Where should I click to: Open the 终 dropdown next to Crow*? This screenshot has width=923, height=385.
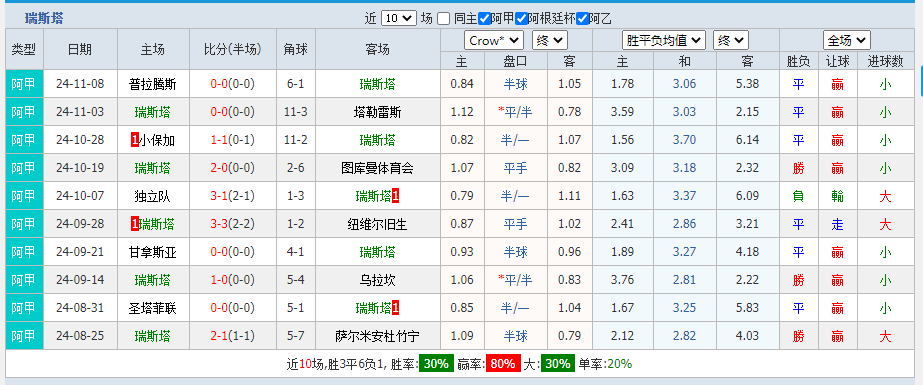pyautogui.click(x=550, y=41)
